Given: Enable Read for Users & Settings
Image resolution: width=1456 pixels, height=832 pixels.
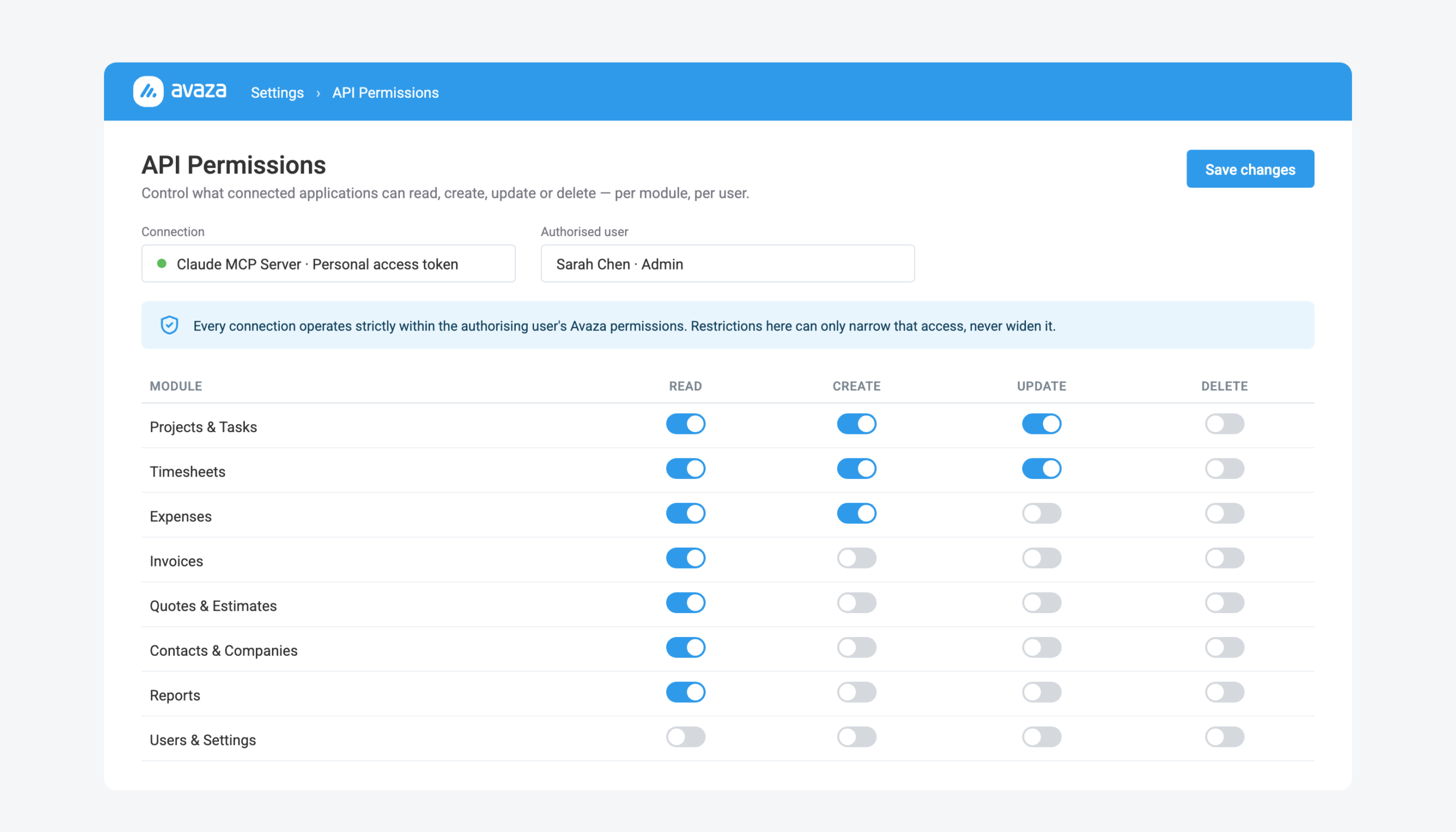Looking at the screenshot, I should coord(685,736).
